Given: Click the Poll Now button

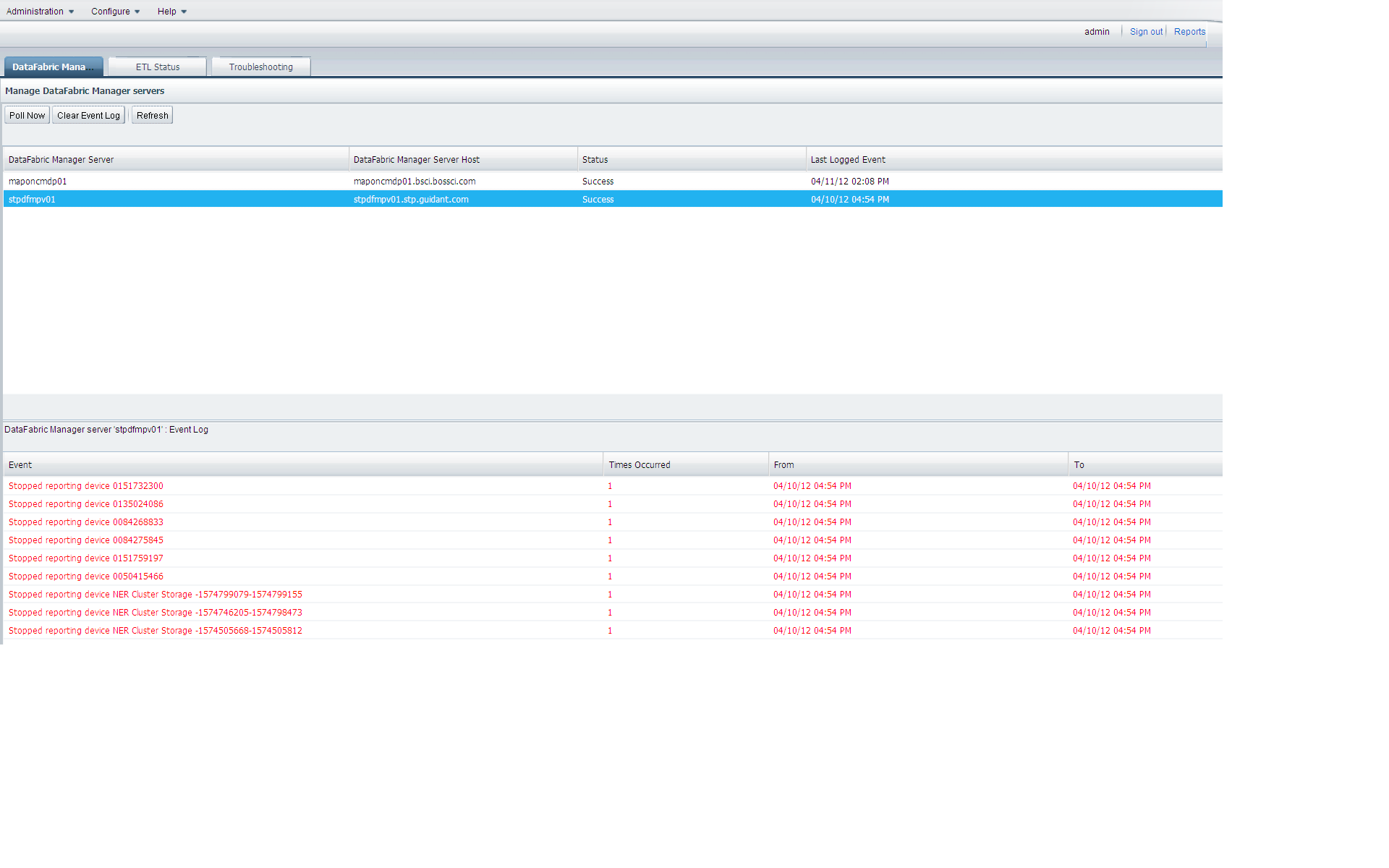Looking at the screenshot, I should click(x=27, y=116).
